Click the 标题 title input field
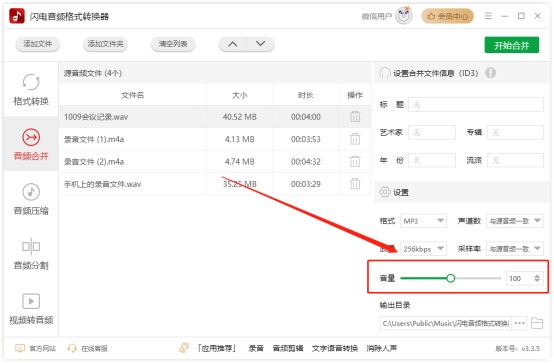The height and width of the screenshot is (363, 554). point(476,105)
